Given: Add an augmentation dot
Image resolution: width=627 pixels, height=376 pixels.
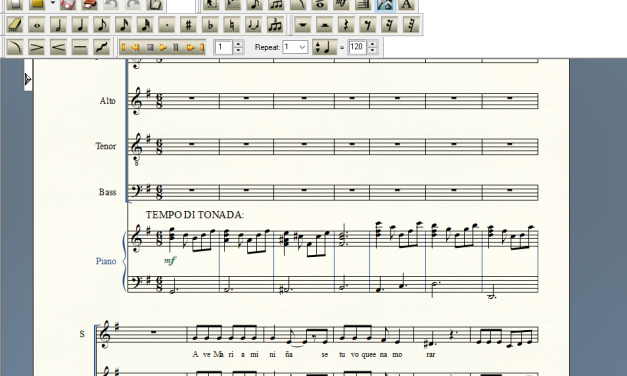Looking at the screenshot, I should (x=167, y=25).
